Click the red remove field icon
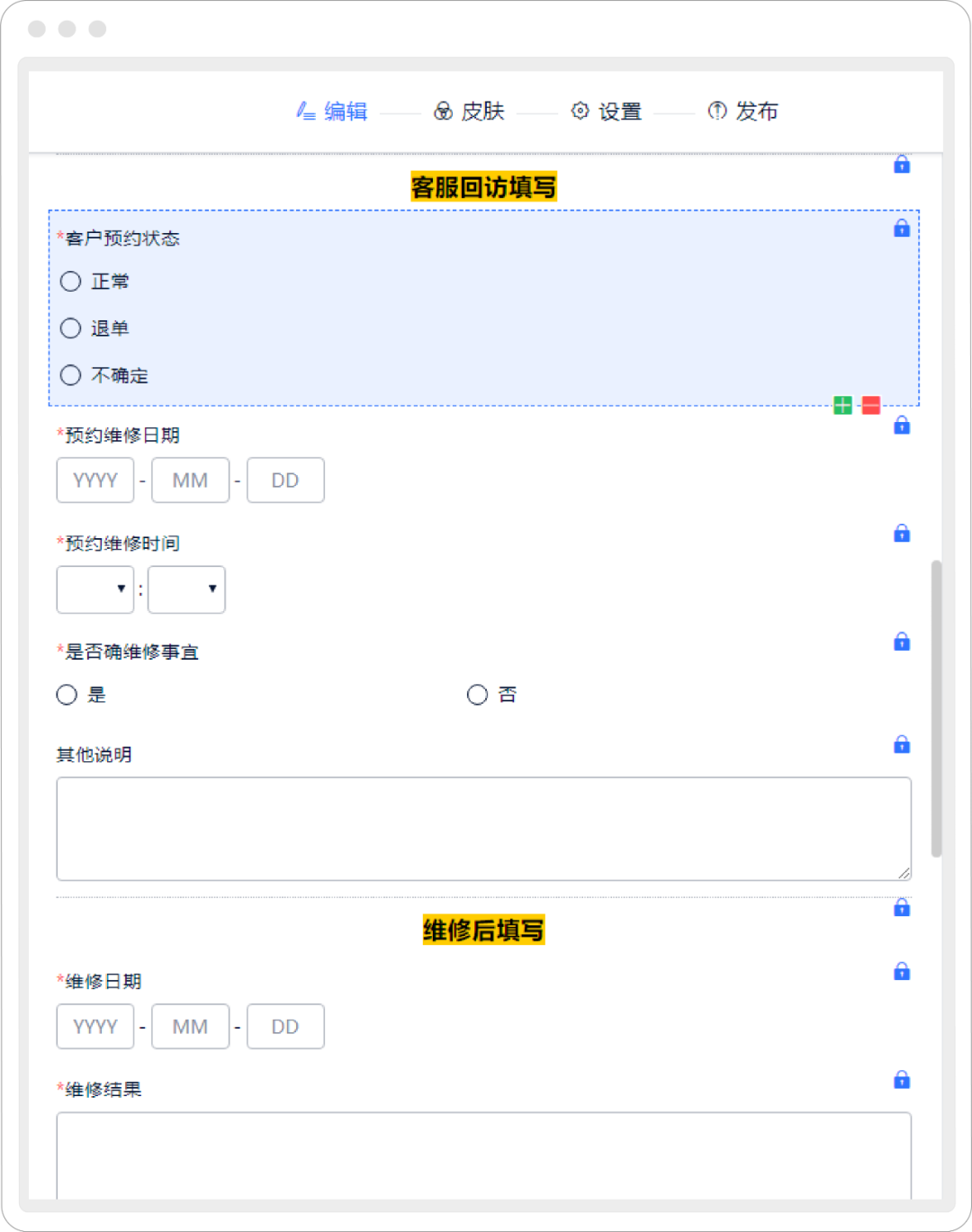972x1232 pixels. (871, 405)
